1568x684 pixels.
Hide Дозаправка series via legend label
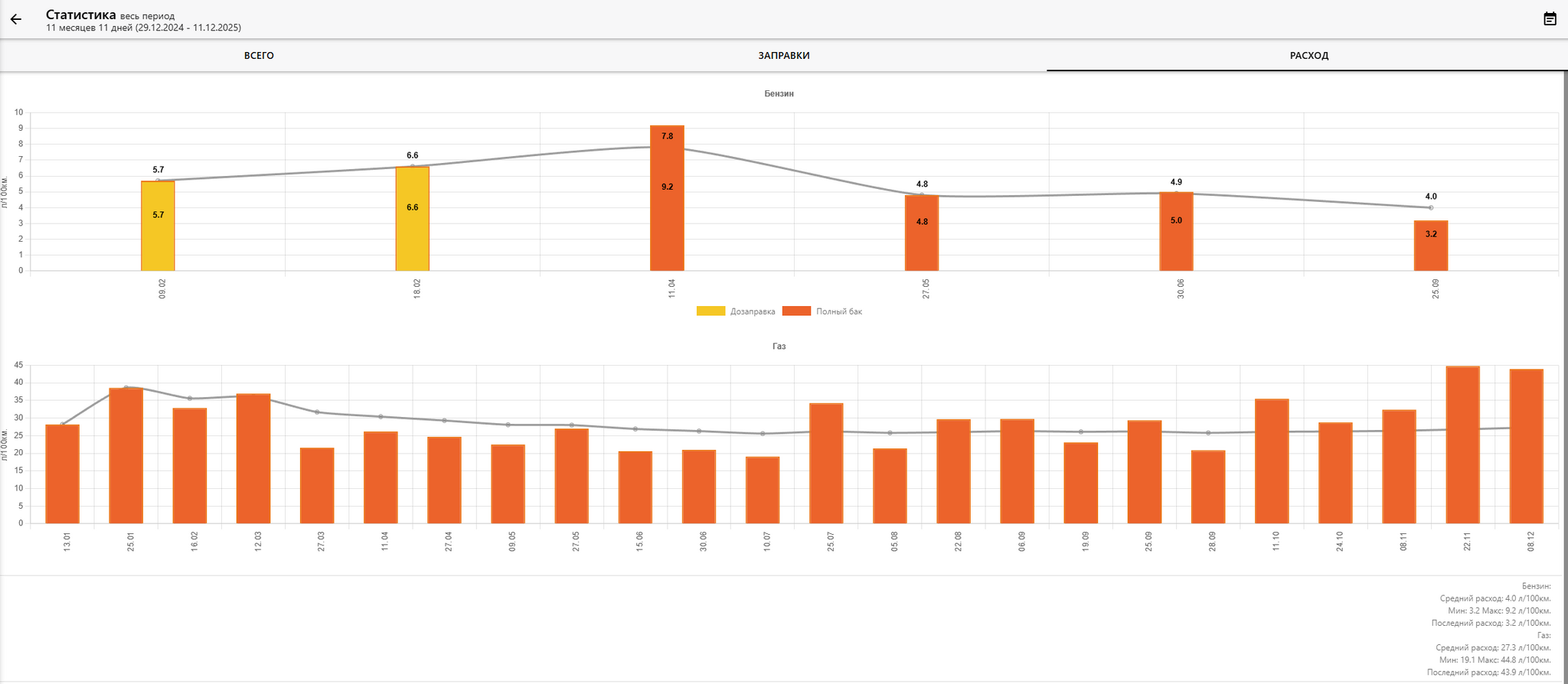click(753, 311)
